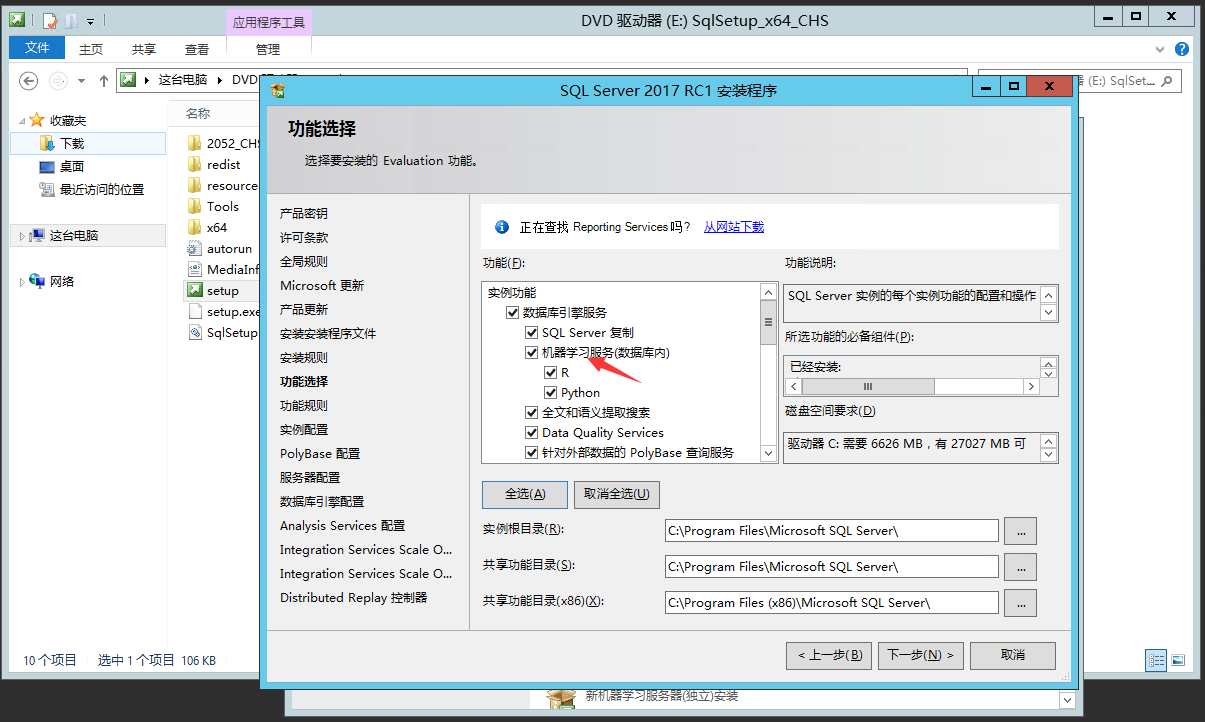Open the 查看 ribbon tab
Screen dimensions: 1205x722
[197, 49]
